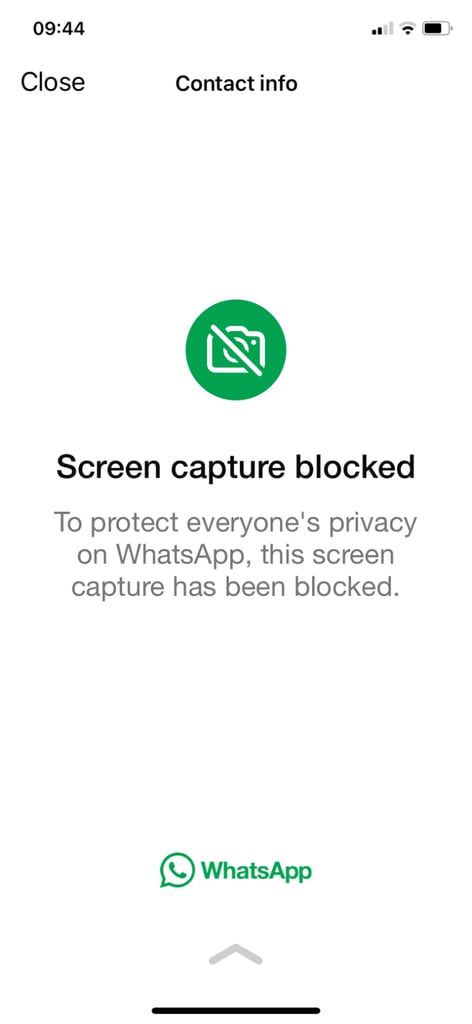Tap the WhatsApp wordmark text
This screenshot has height=1024, width=472.
pyautogui.click(x=256, y=871)
